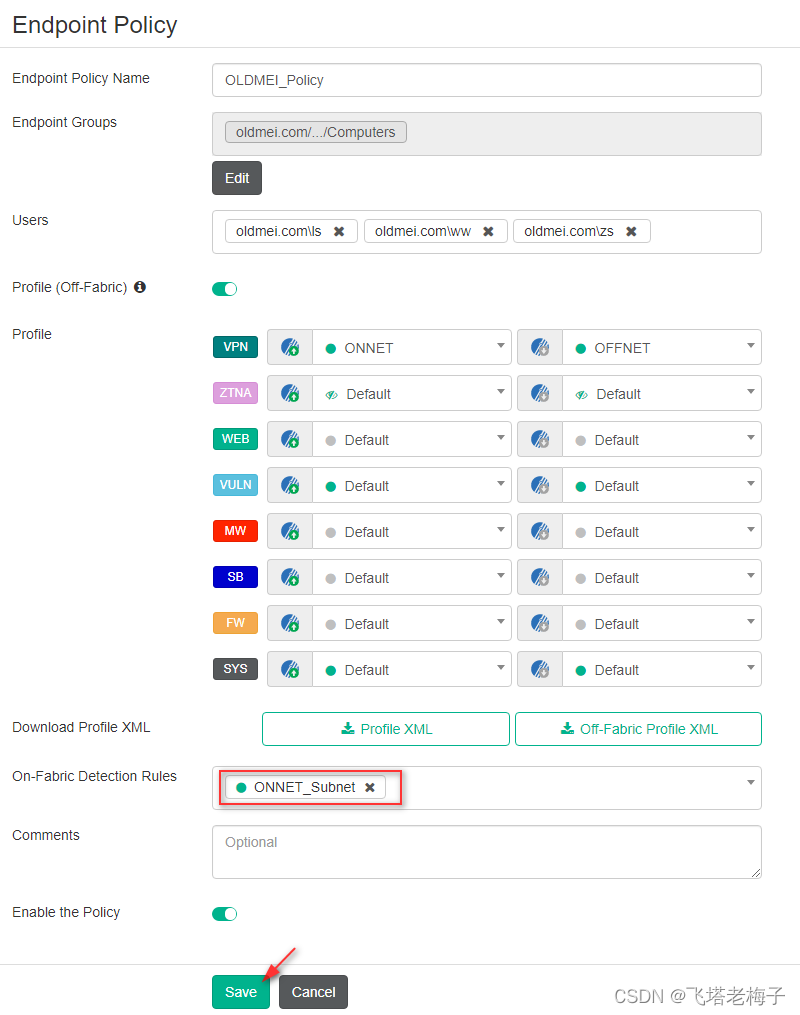
Task: Remove user oldmei.com\ww
Action: point(489,232)
